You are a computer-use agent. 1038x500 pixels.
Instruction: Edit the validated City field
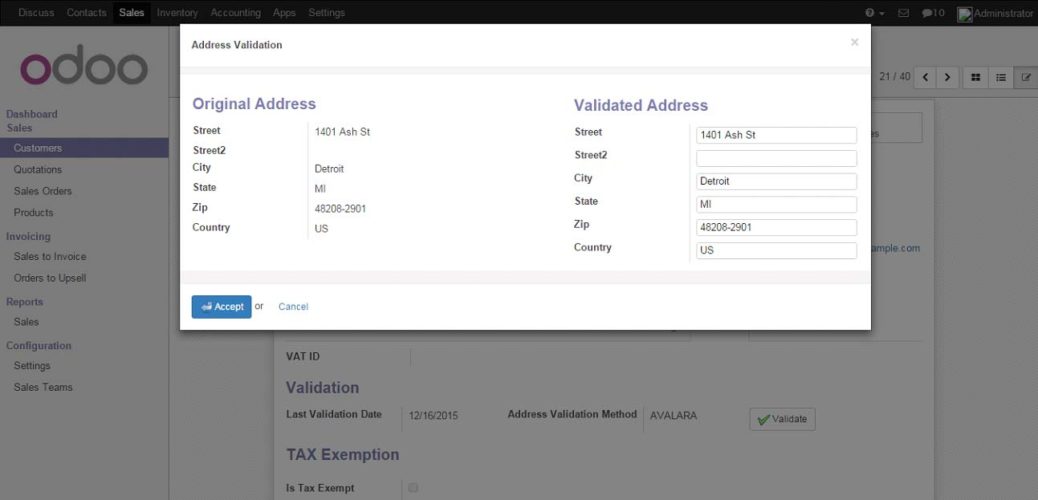coord(777,181)
